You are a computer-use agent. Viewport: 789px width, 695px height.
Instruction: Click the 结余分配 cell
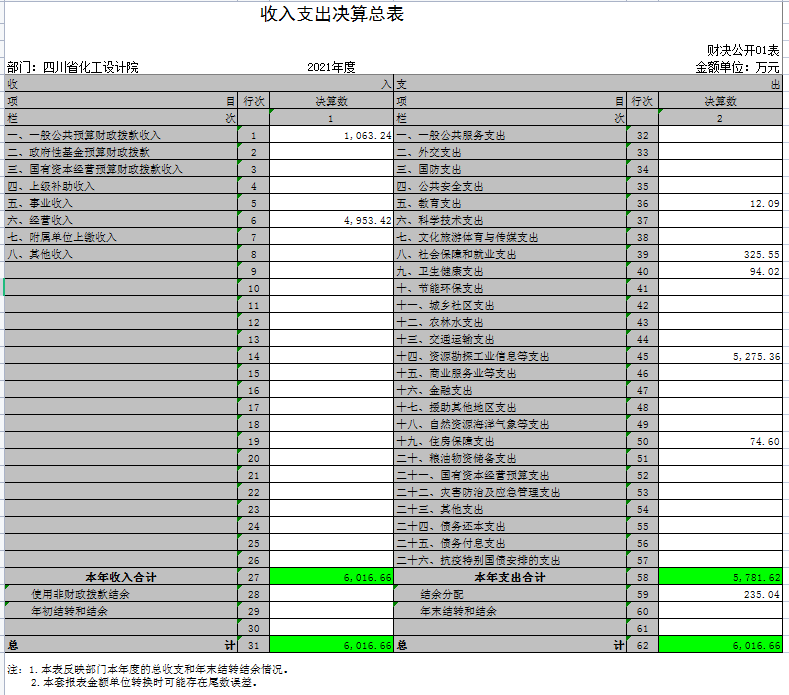510,594
